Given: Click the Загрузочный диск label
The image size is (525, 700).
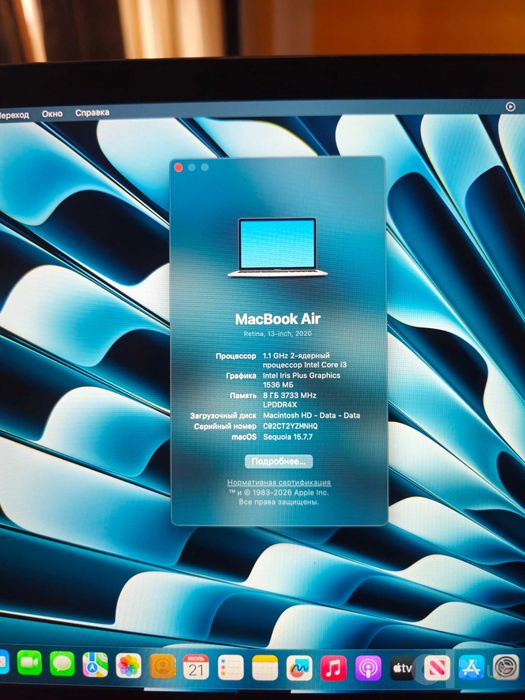Looking at the screenshot, I should pyautogui.click(x=223, y=416).
